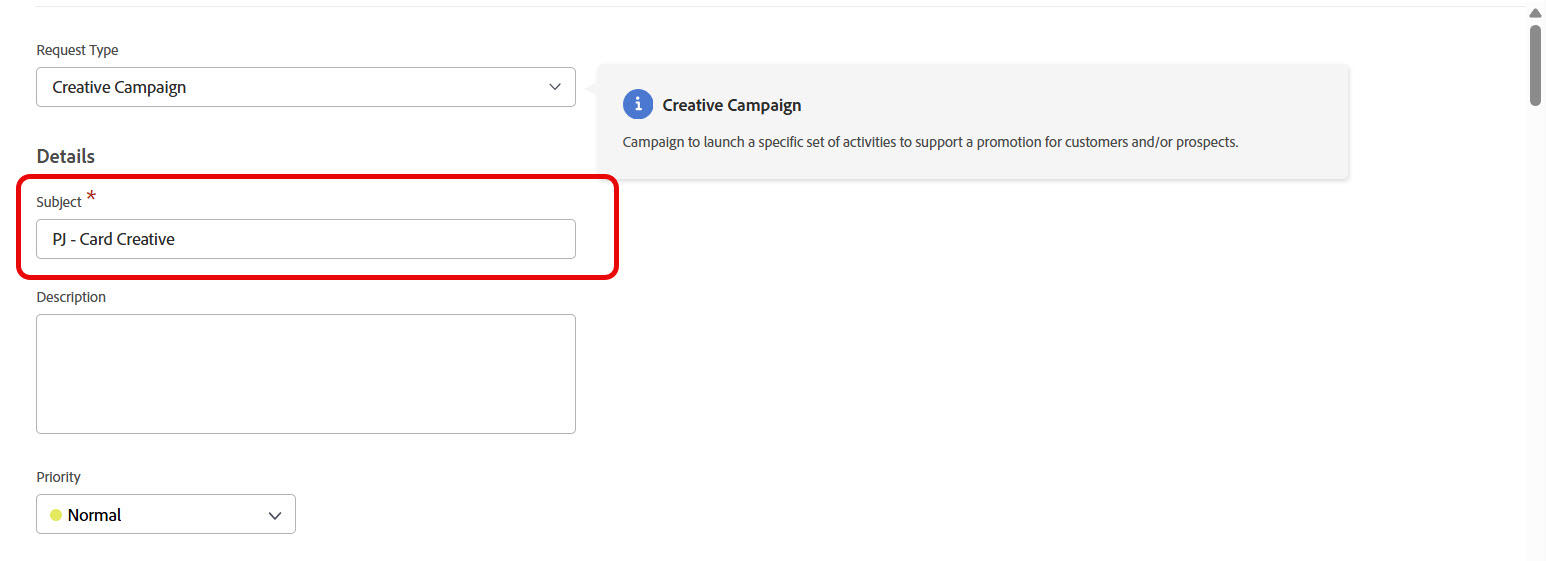Click the 'Request Type' label

point(77,50)
